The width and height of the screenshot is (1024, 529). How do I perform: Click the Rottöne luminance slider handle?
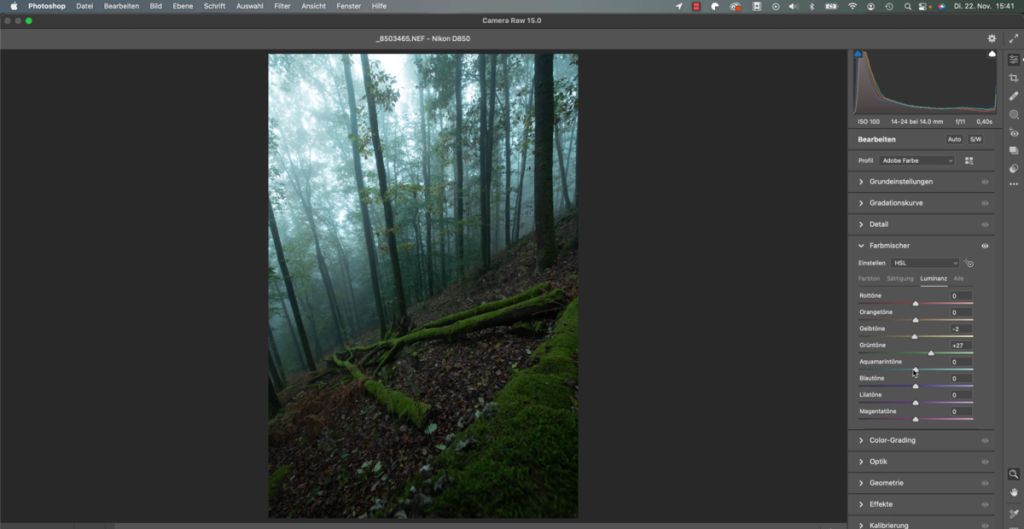tap(916, 304)
